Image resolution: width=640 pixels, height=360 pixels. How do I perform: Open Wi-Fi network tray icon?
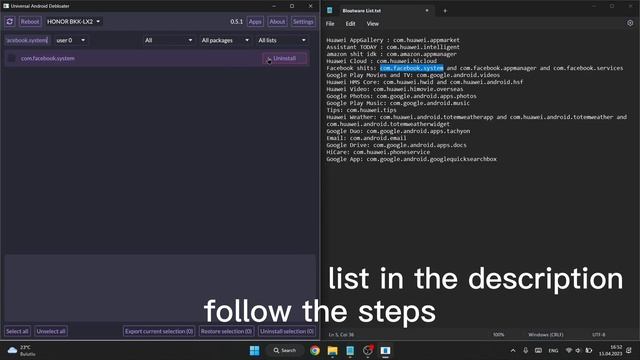point(569,351)
